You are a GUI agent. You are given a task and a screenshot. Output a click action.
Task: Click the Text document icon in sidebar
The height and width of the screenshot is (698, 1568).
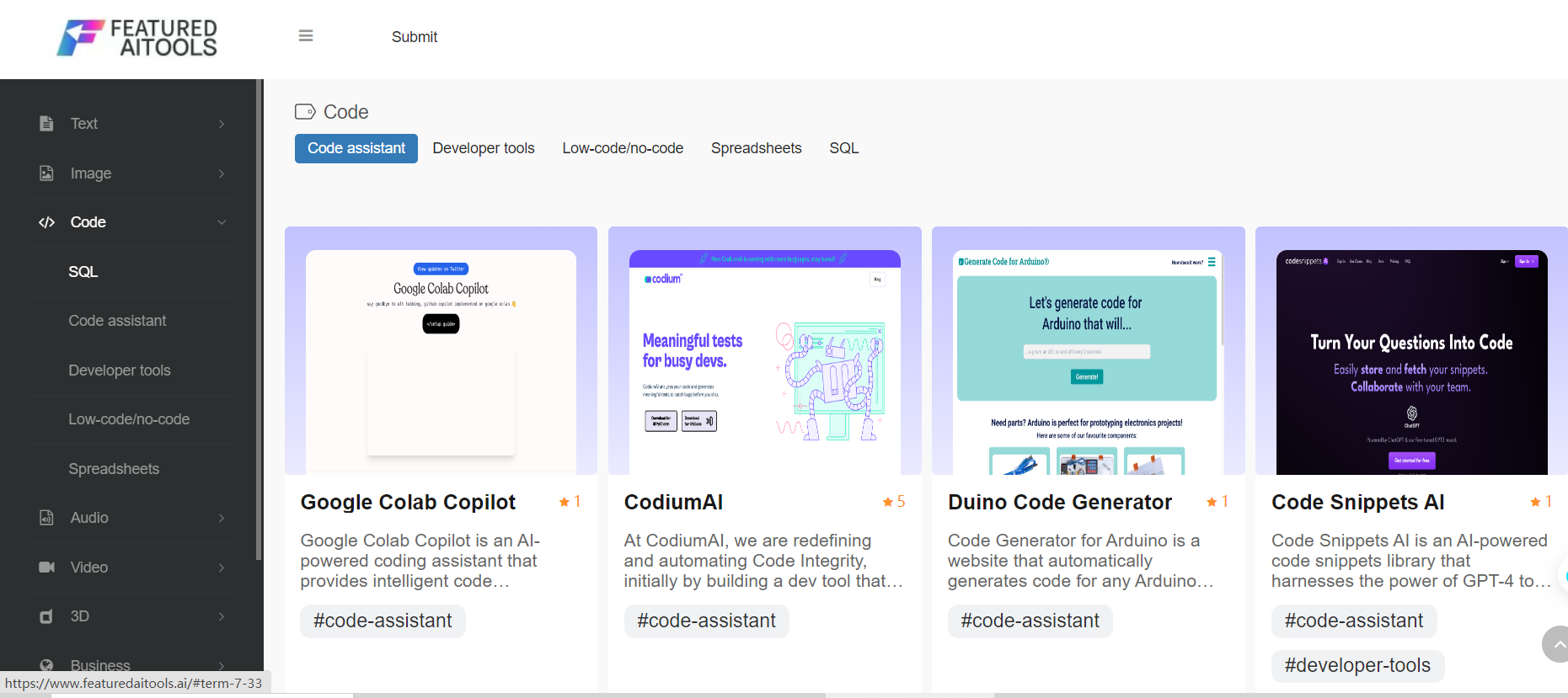[x=46, y=124]
